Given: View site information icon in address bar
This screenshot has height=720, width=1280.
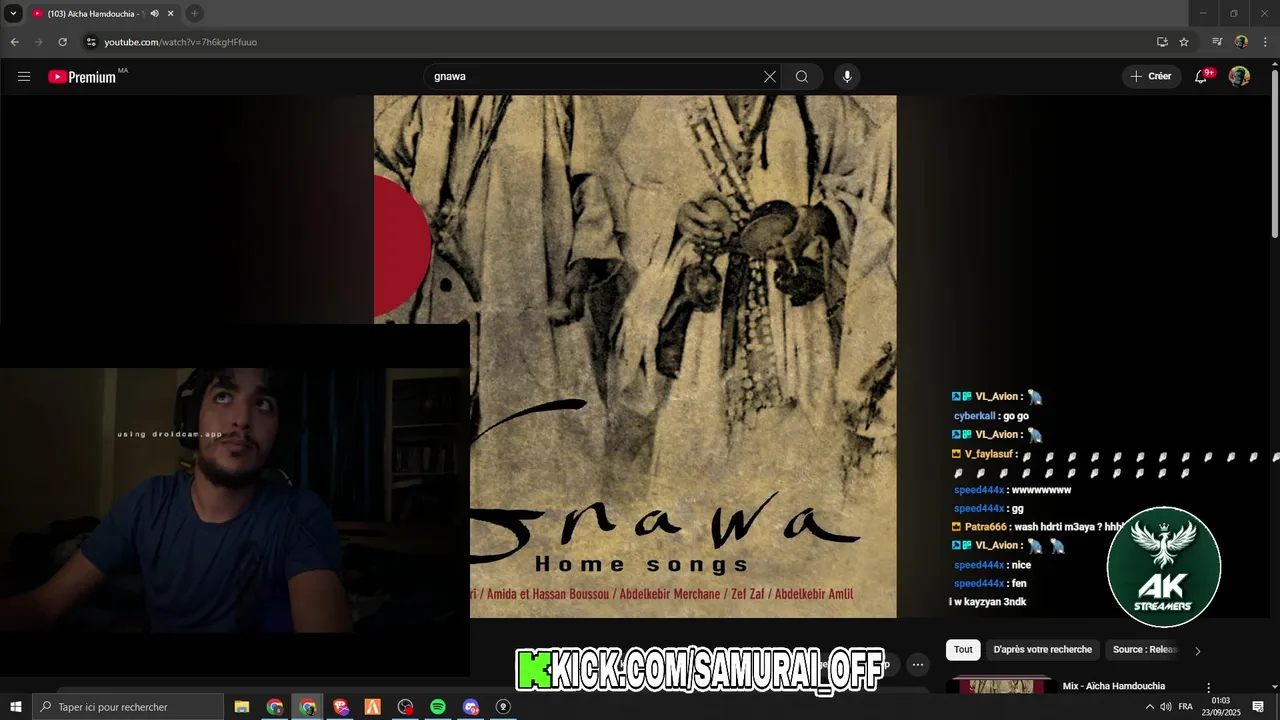Looking at the screenshot, I should [91, 42].
